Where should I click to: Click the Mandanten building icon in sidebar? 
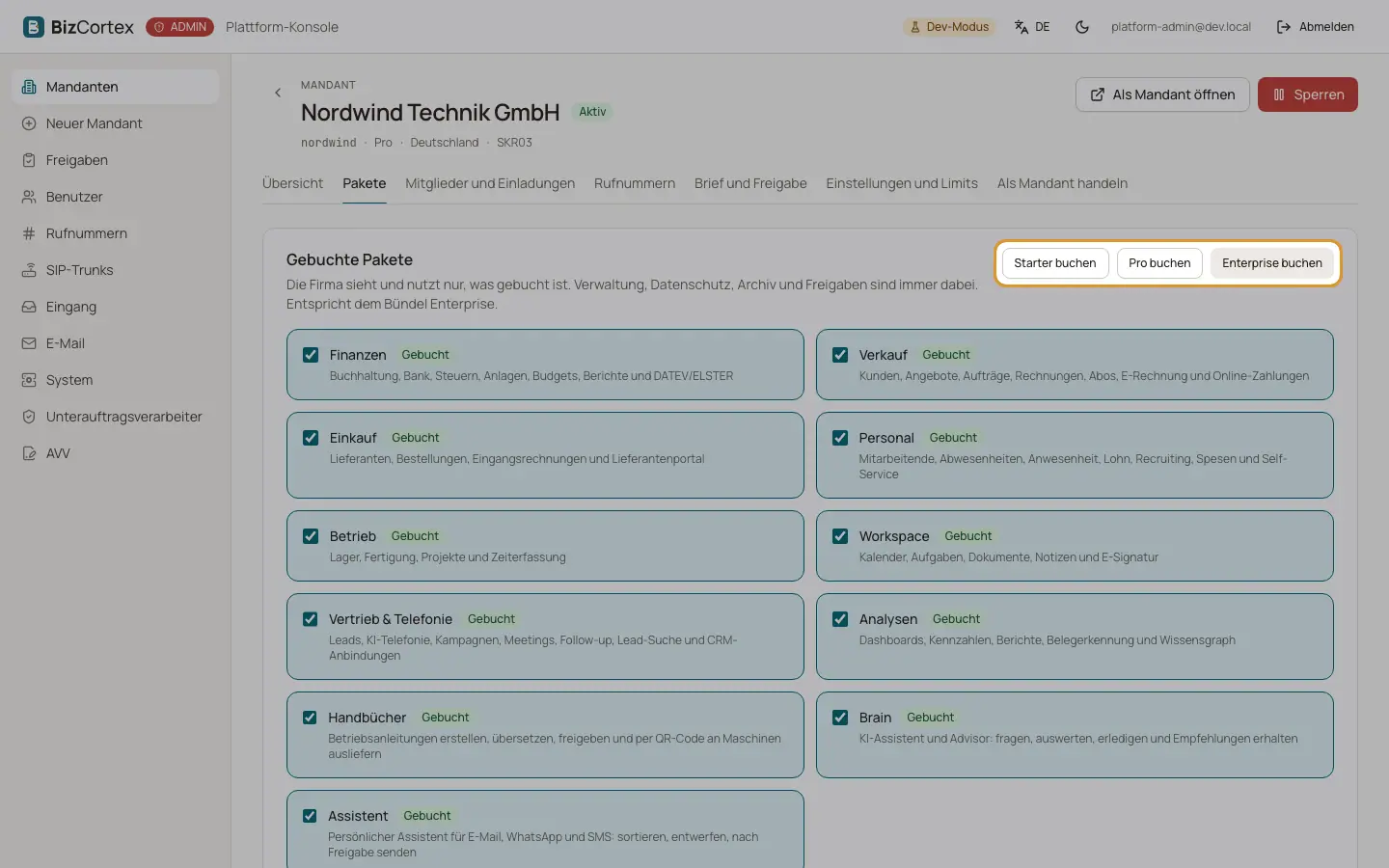pos(29,87)
